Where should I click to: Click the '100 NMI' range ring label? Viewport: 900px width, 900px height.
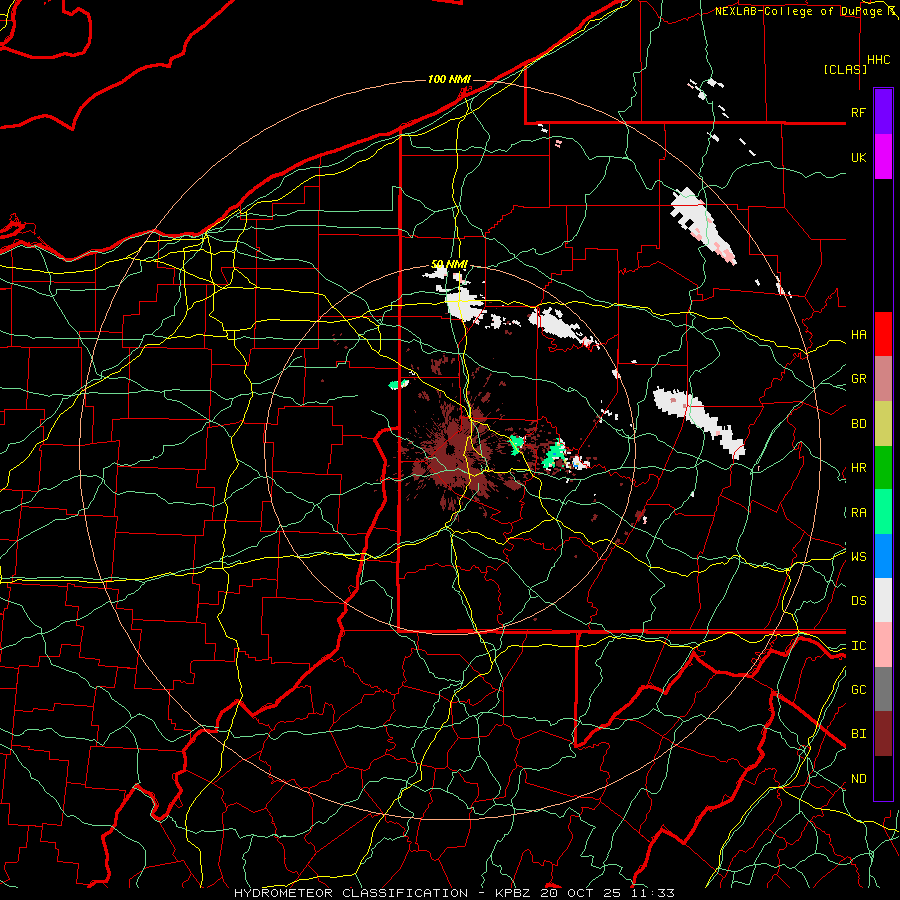coord(449,79)
